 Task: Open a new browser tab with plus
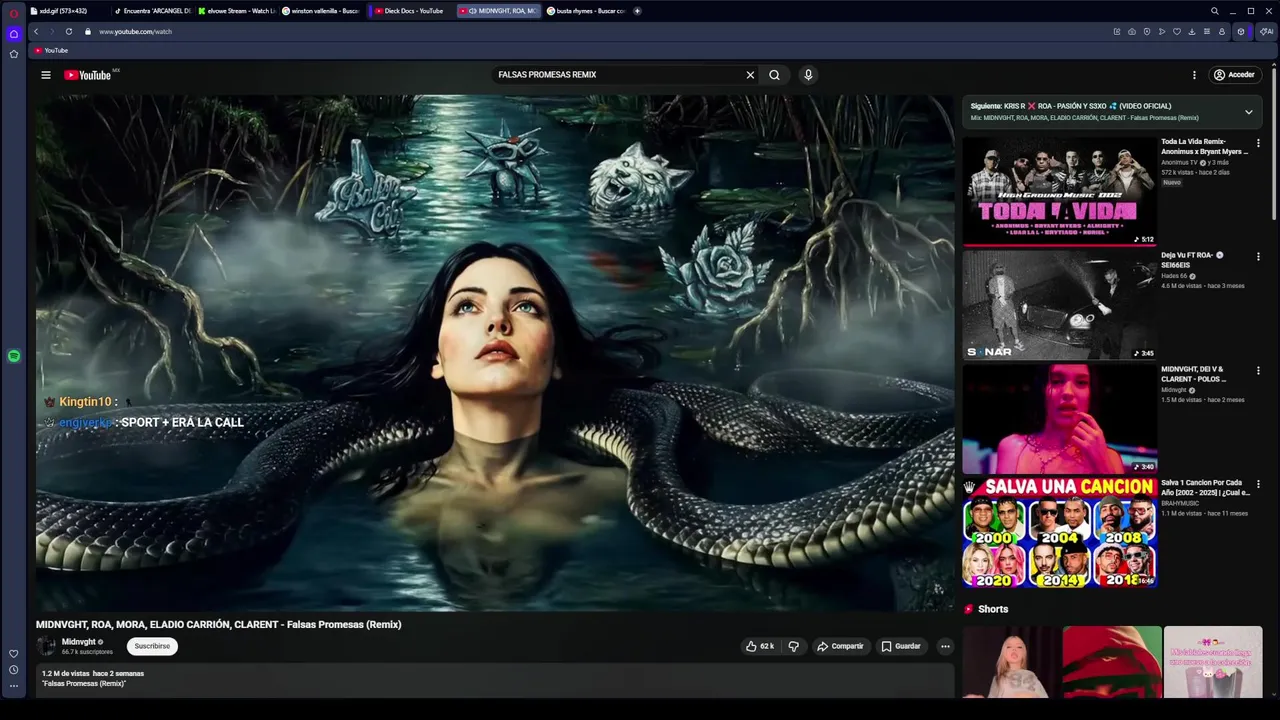[x=637, y=11]
